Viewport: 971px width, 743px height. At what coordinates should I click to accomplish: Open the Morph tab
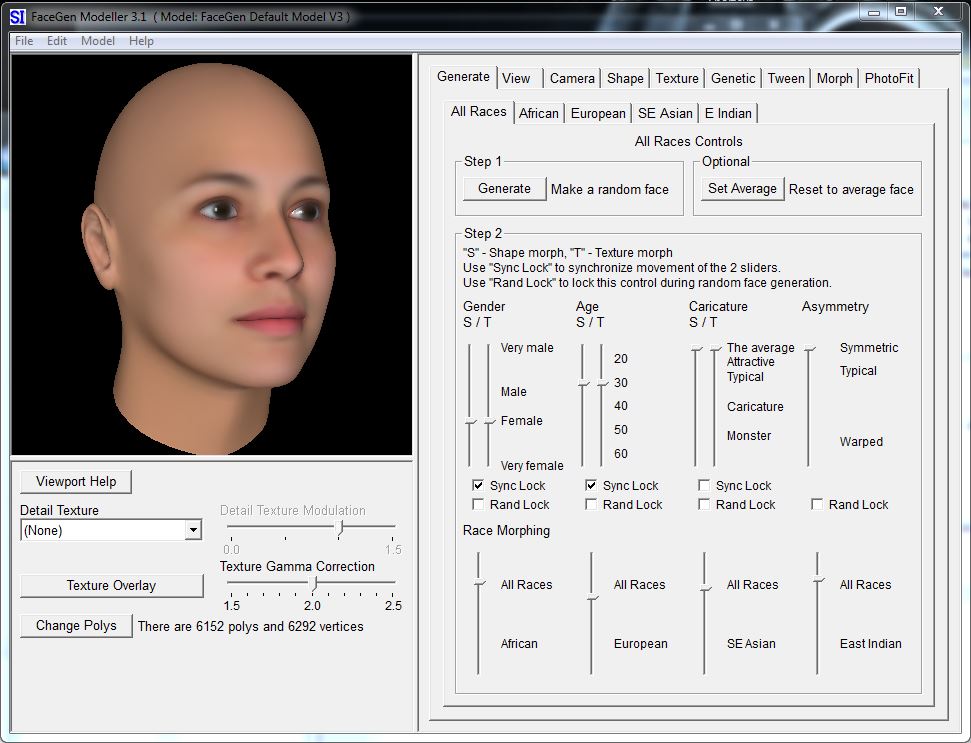click(x=834, y=78)
